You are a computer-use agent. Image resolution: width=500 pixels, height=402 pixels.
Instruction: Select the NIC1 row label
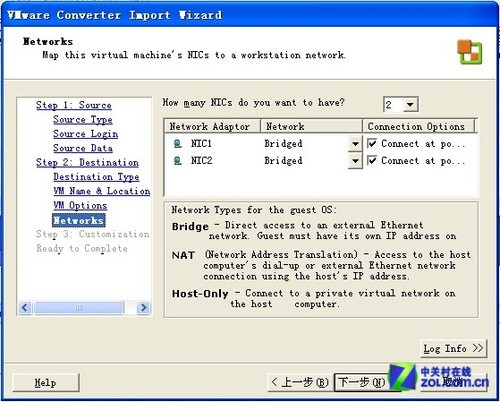[201, 144]
